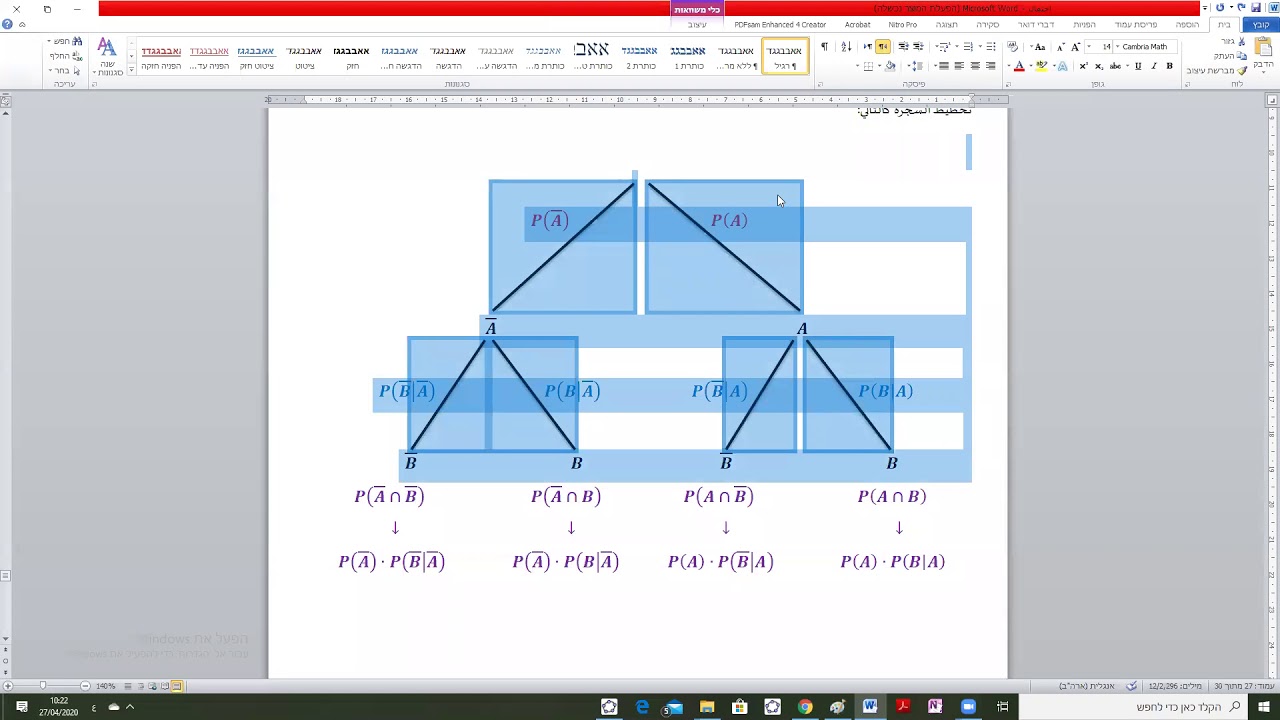Image resolution: width=1280 pixels, height=720 pixels.
Task: Open the Acrobat ribbon tab
Action: pos(857,24)
